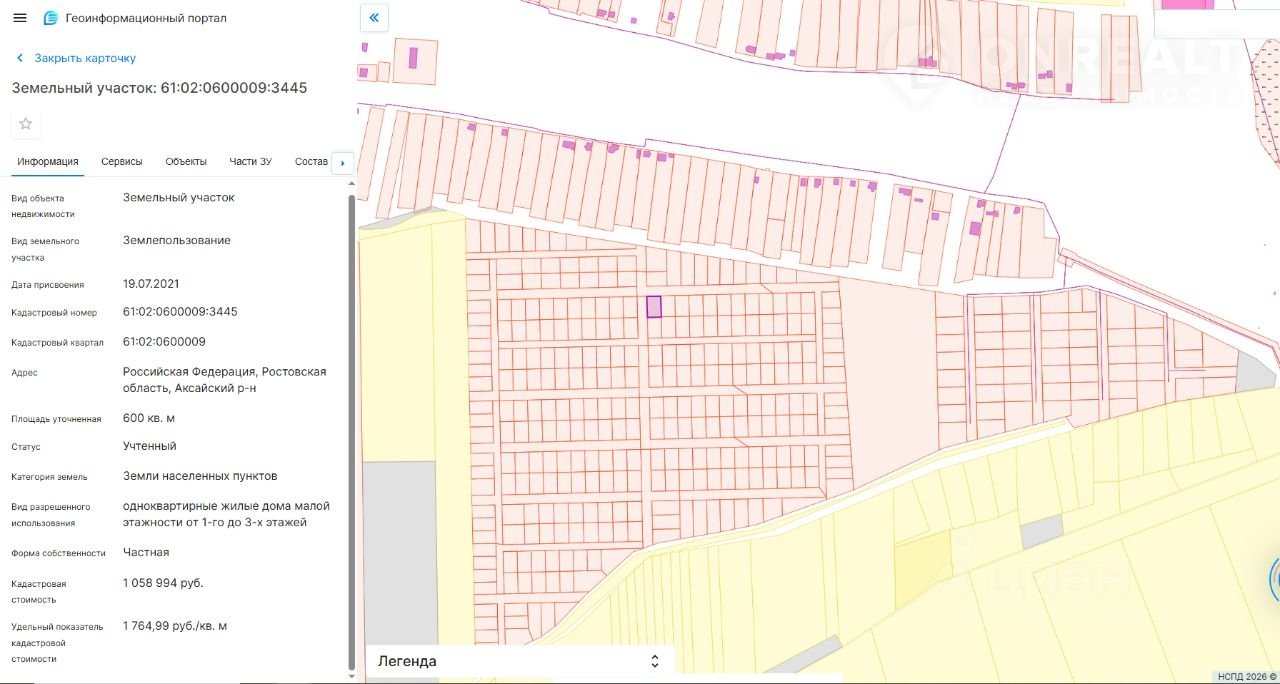Viewport: 1280px width, 684px height.
Task: Open the Состав tab
Action: point(311,161)
